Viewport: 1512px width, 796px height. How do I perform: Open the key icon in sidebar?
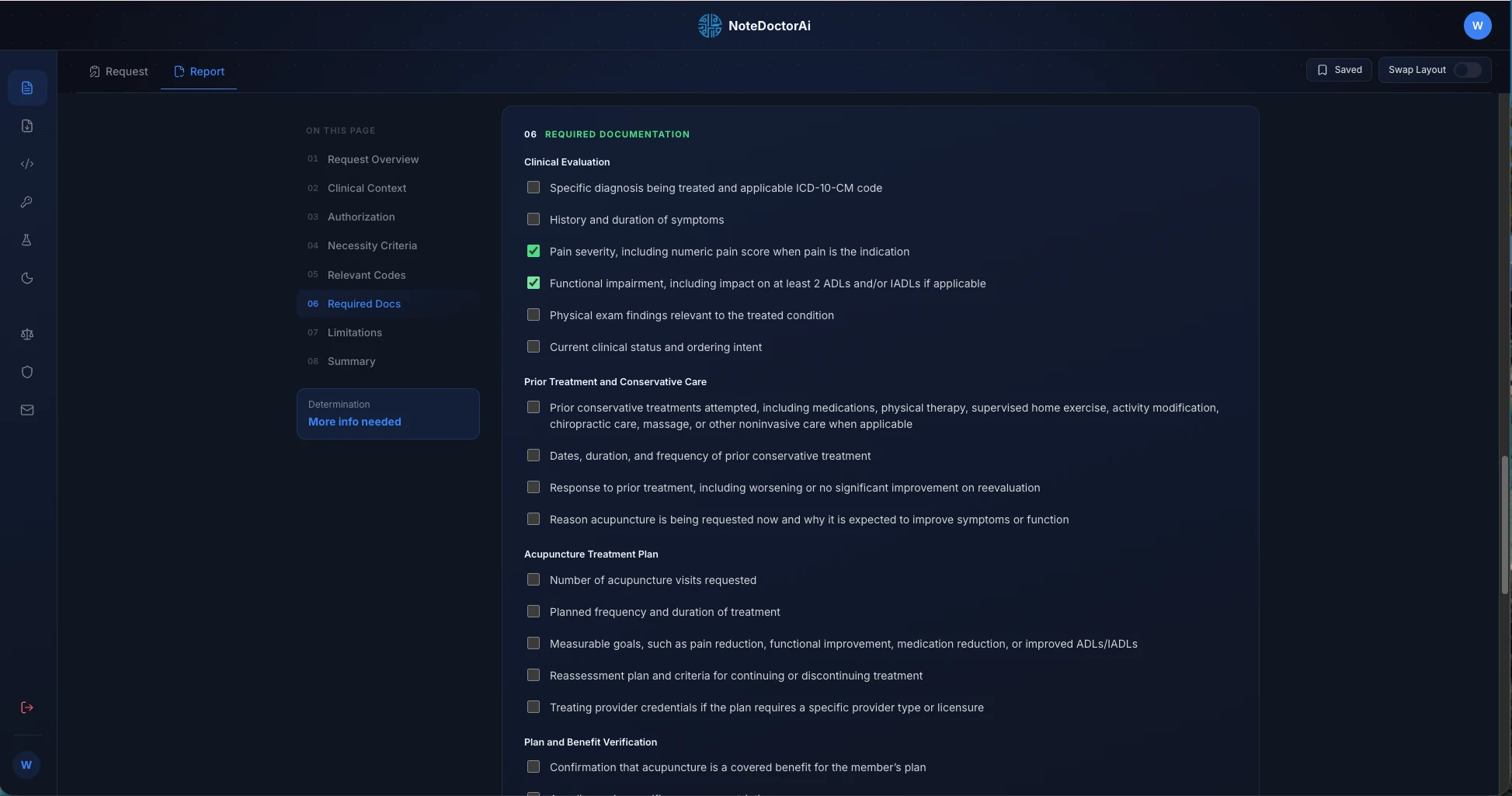[27, 202]
